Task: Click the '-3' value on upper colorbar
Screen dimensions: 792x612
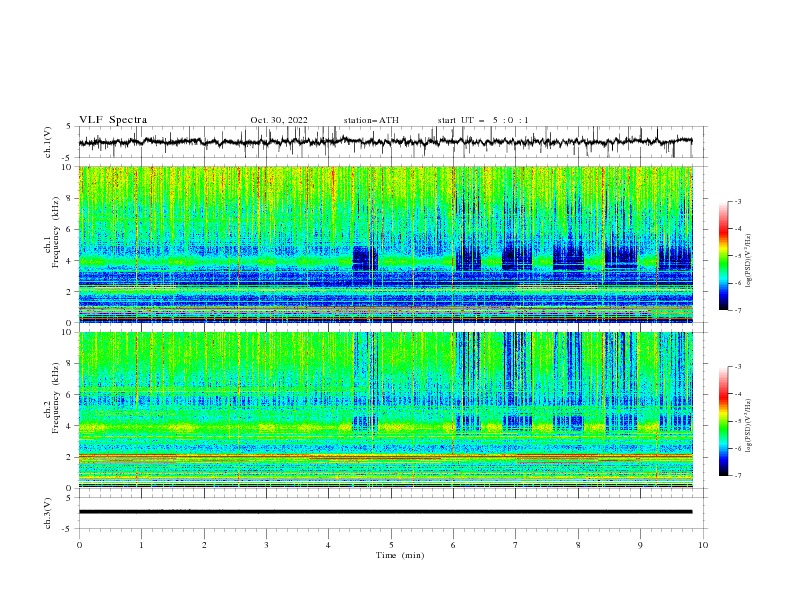Action: pos(738,201)
